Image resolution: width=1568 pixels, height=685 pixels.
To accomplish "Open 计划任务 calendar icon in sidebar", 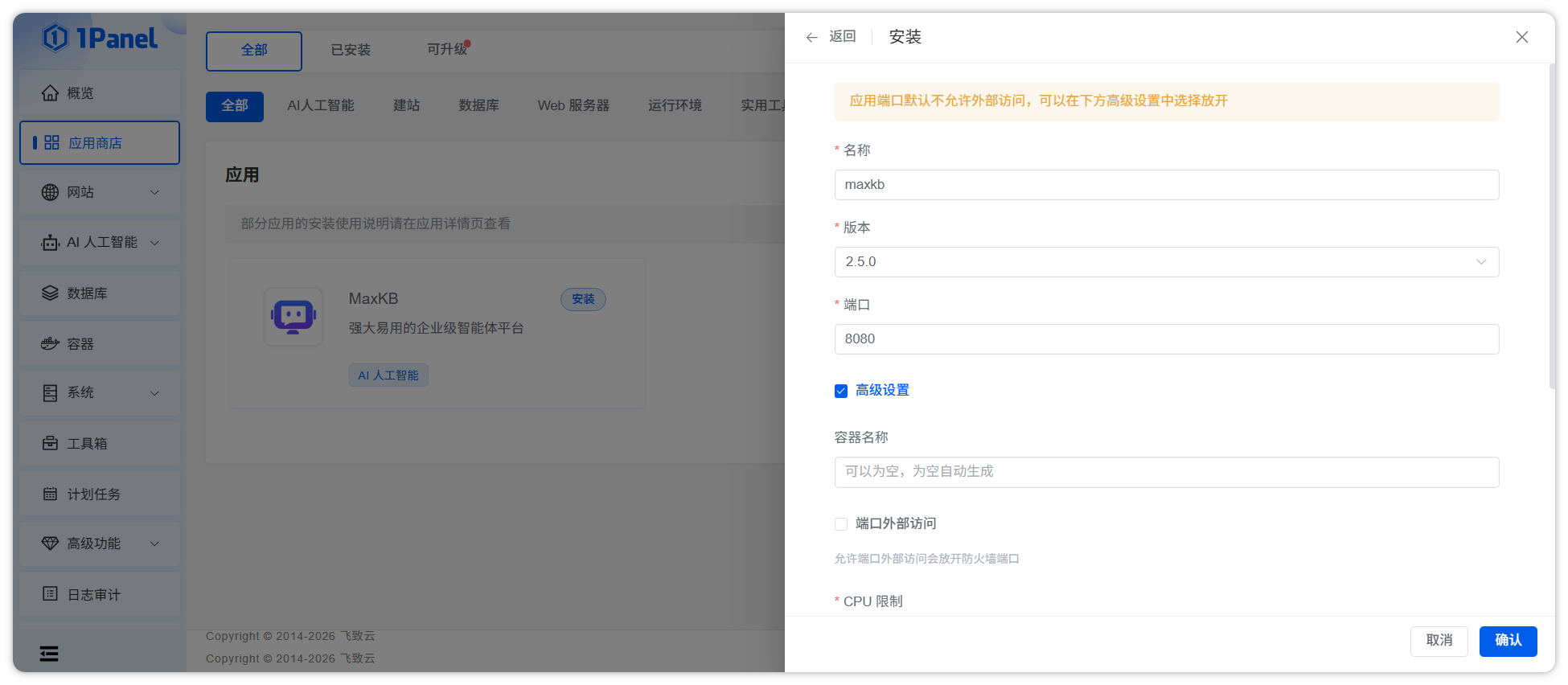I will pyautogui.click(x=50, y=494).
